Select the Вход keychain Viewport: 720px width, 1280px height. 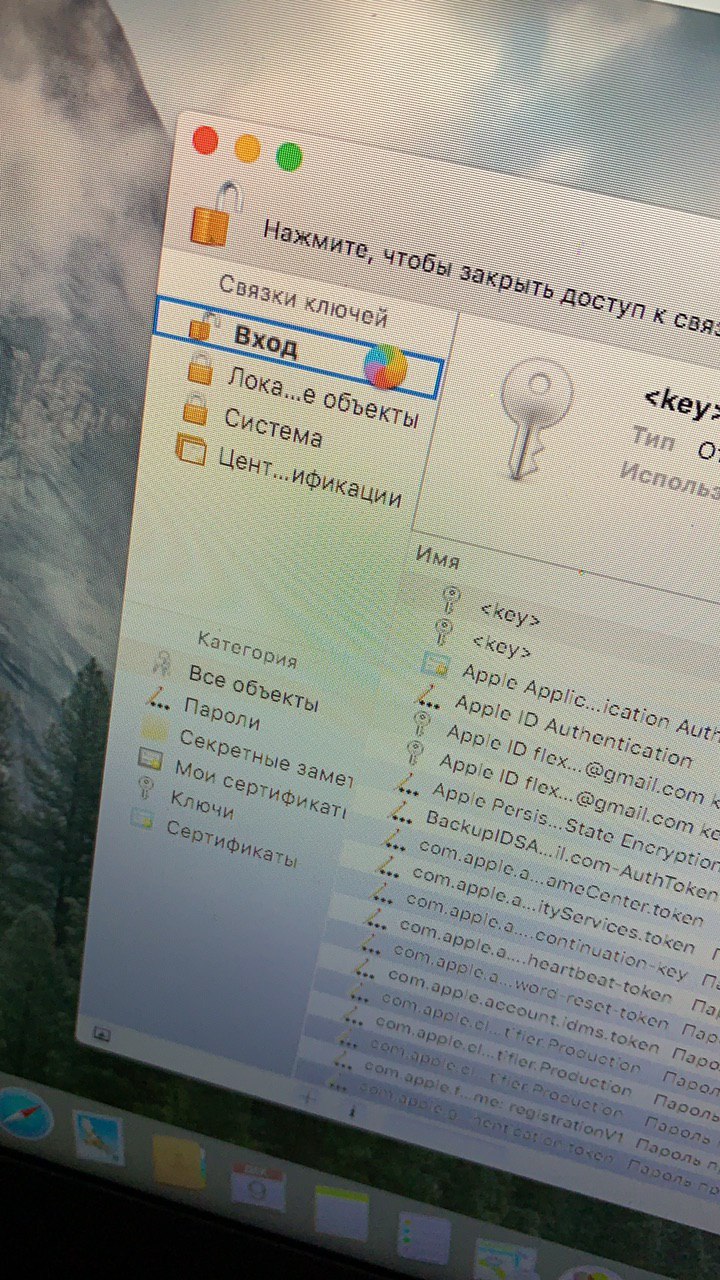coord(297,348)
